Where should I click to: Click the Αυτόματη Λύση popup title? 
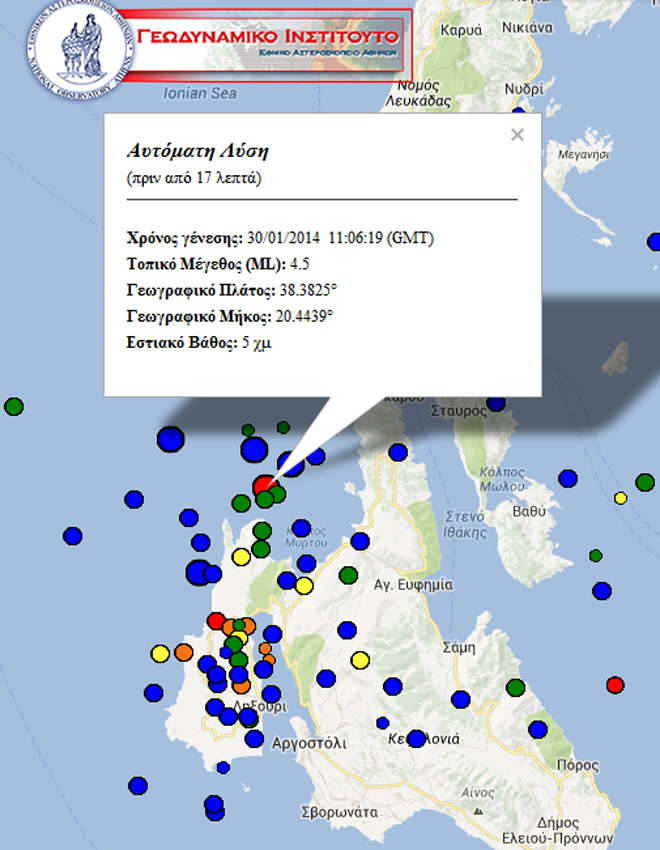[198, 152]
